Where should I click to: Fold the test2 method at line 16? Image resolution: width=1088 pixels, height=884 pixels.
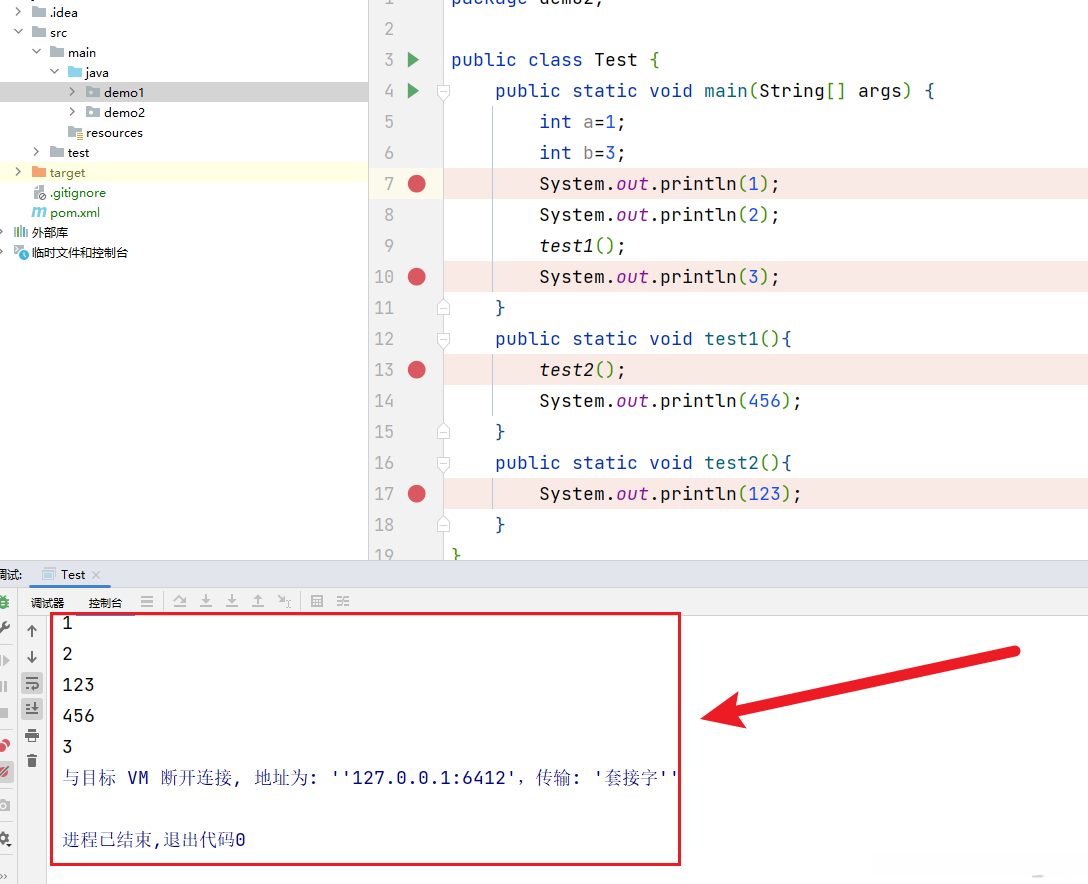coord(443,464)
